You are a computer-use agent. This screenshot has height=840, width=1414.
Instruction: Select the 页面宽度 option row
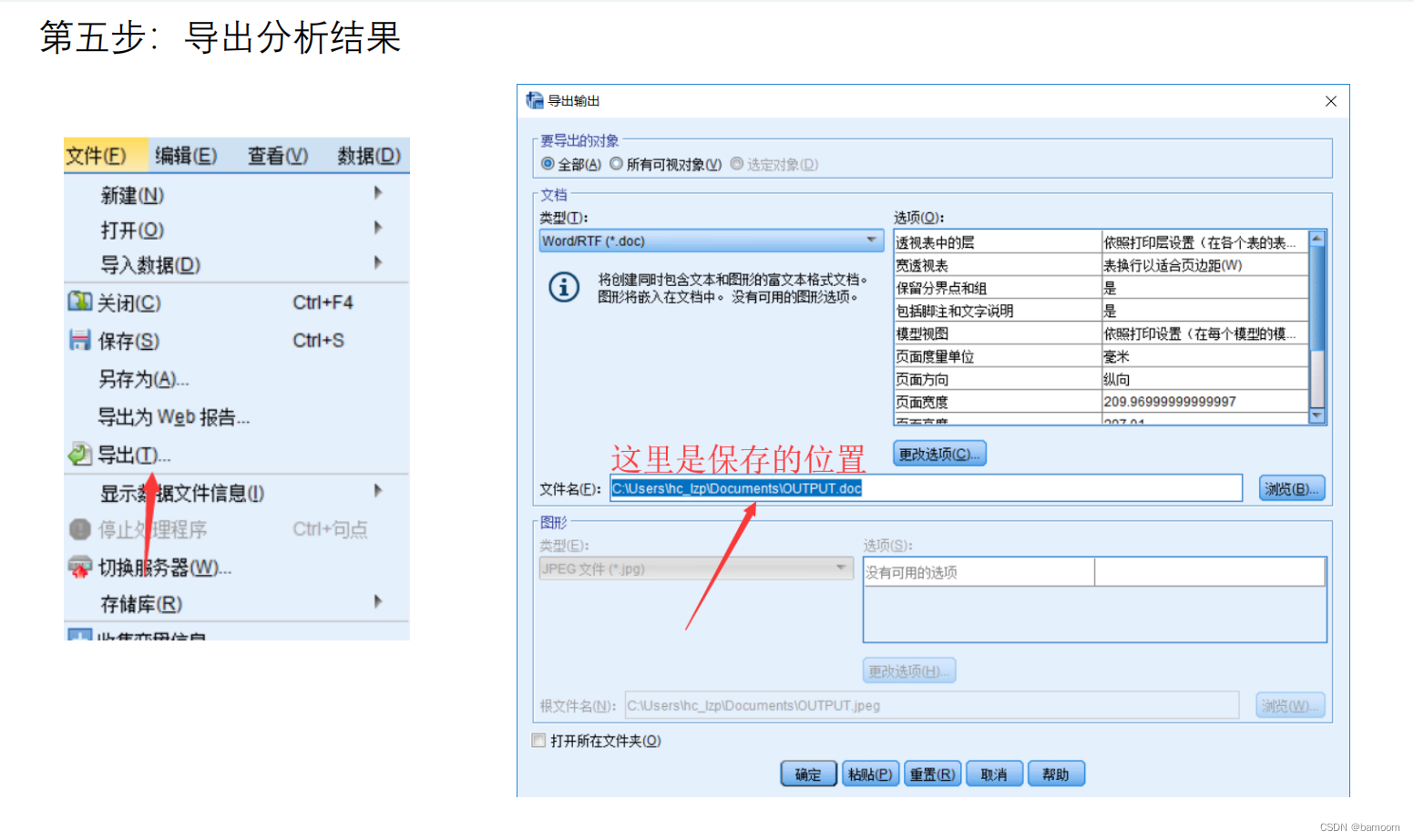tap(1101, 402)
